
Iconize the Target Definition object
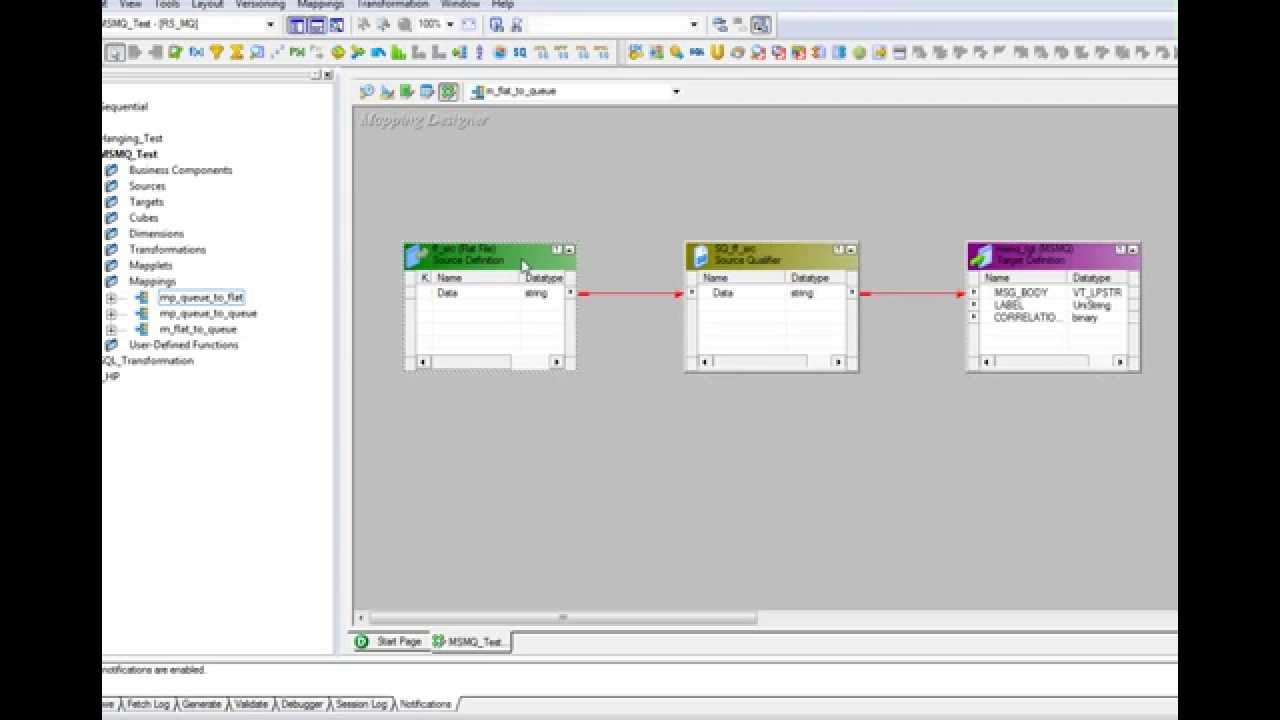point(1133,249)
